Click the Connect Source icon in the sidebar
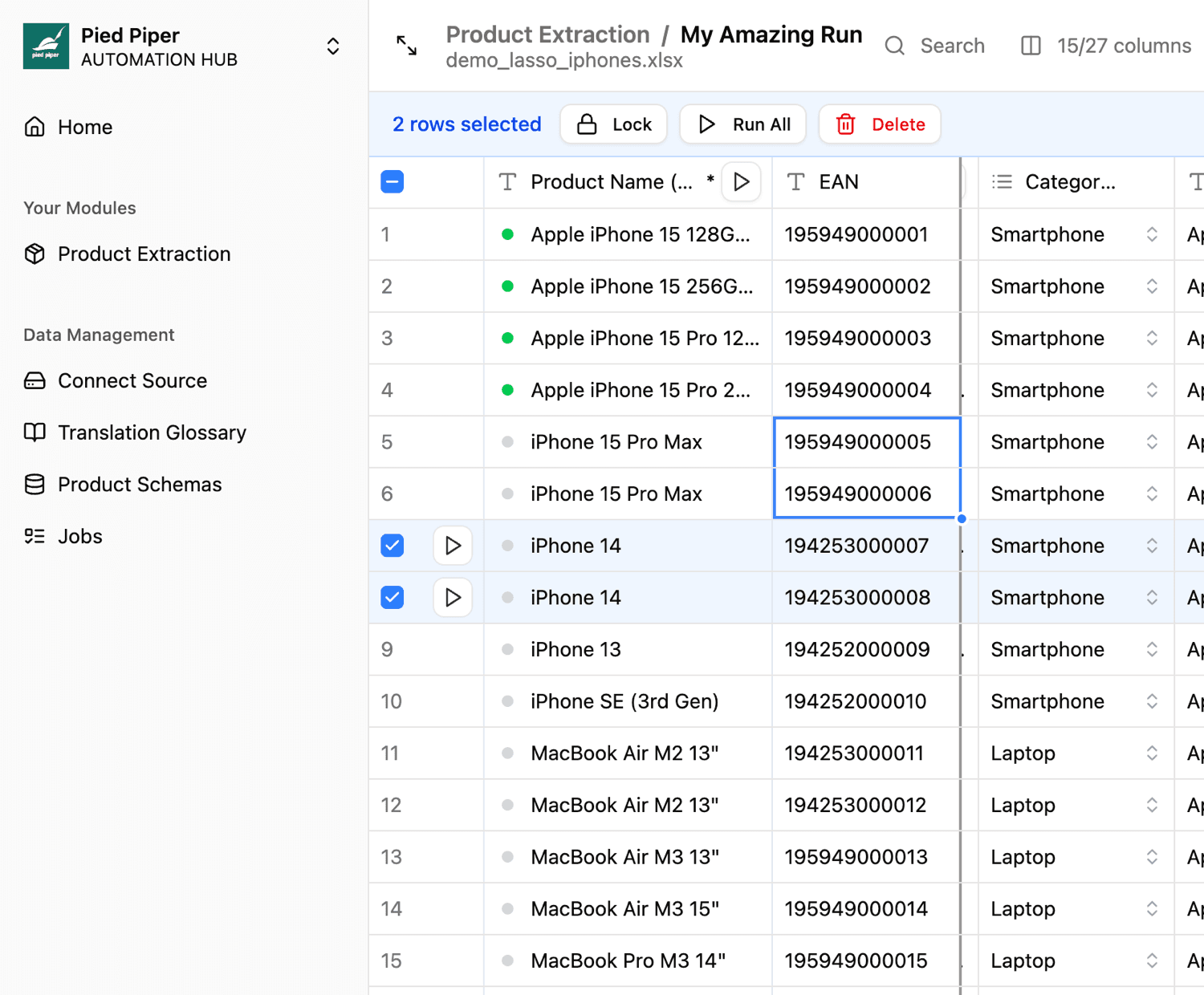The height and width of the screenshot is (995, 1204). (x=35, y=380)
